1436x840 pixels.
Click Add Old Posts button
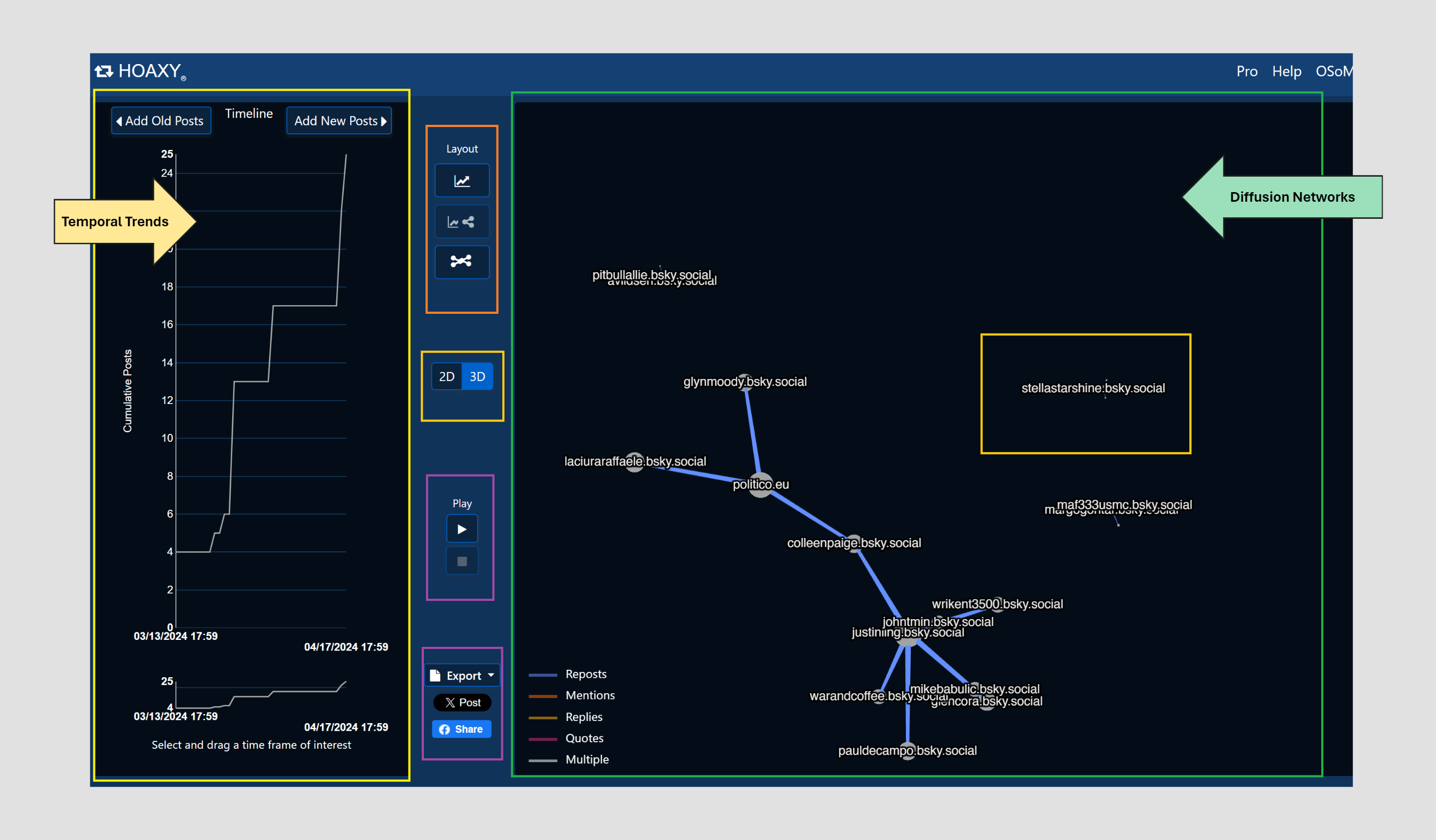pyautogui.click(x=161, y=121)
